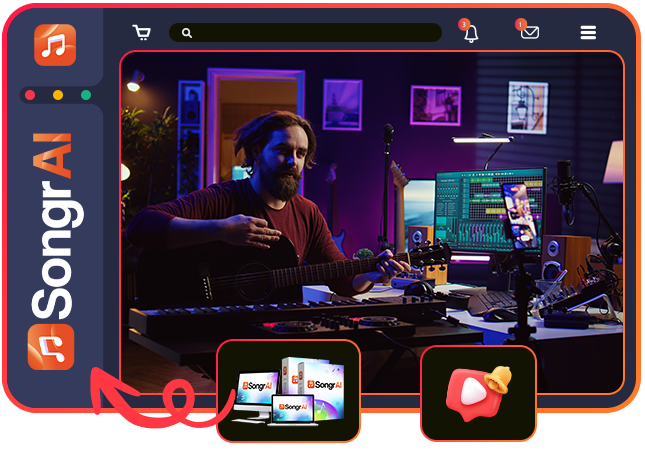Screen dimensions: 645x451
Task: Click the red dot in the sidebar
Action: click(x=30, y=95)
